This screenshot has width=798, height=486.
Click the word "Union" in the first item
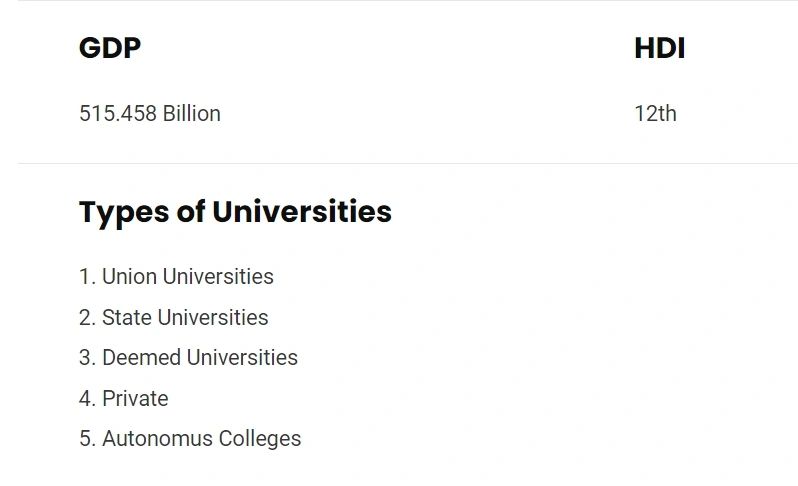pyautogui.click(x=129, y=277)
